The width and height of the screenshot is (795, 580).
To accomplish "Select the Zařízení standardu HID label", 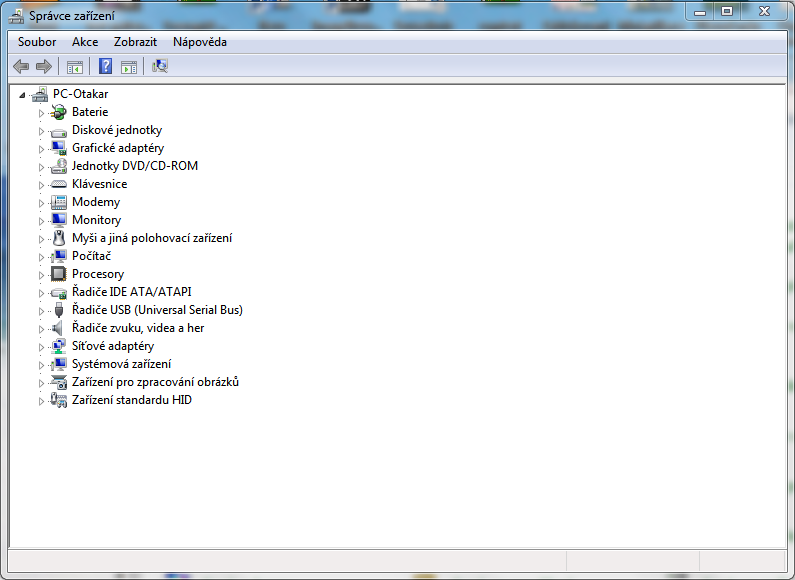I will tap(132, 400).
